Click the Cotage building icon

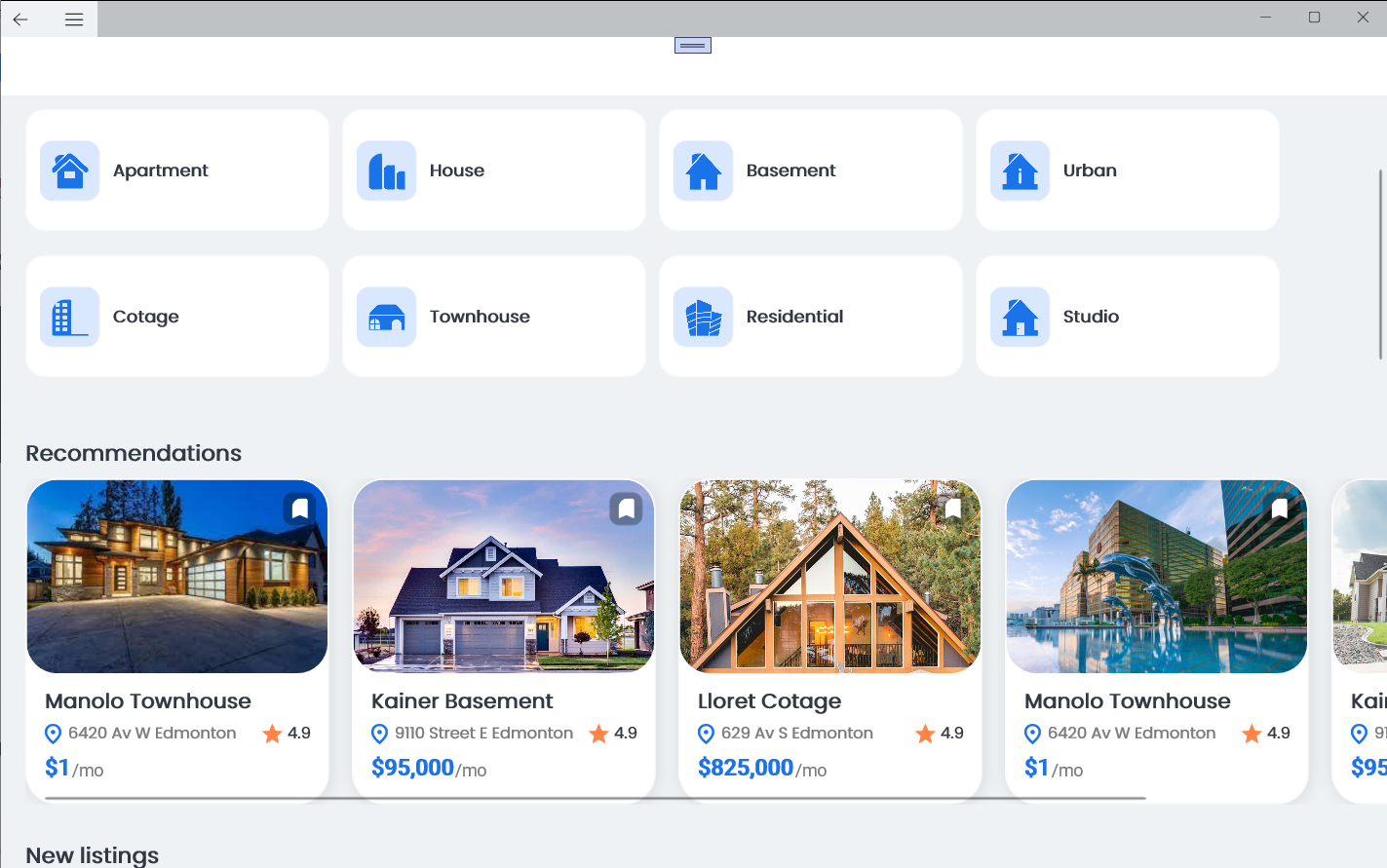pos(69,317)
